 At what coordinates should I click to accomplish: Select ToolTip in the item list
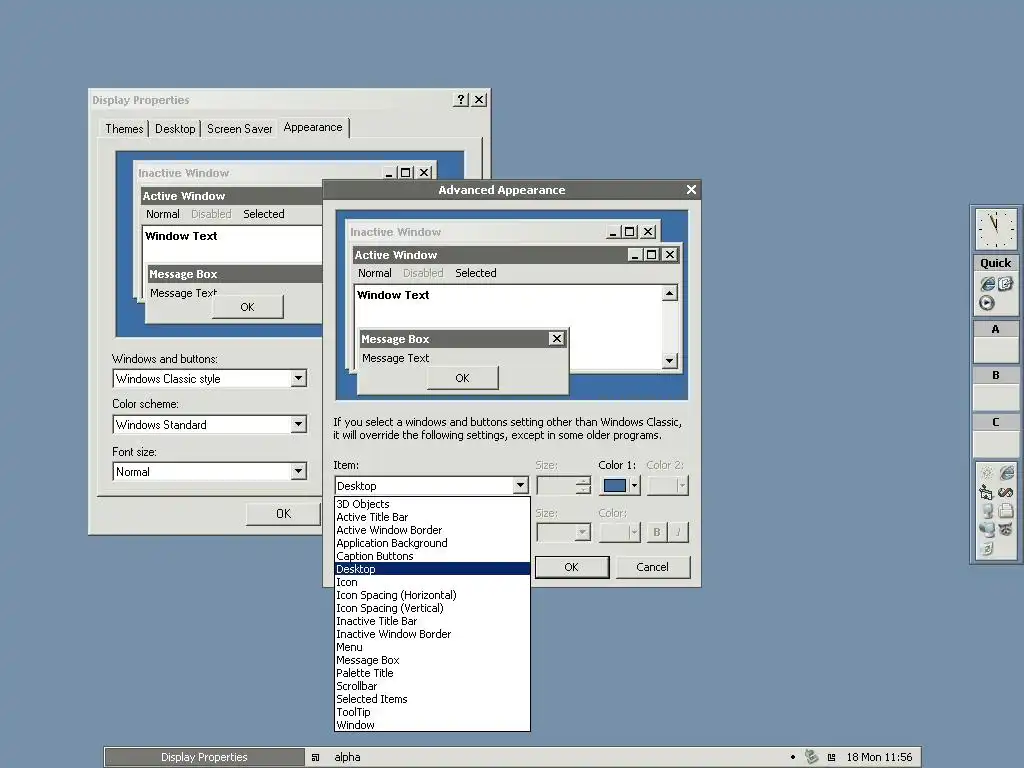point(432,712)
